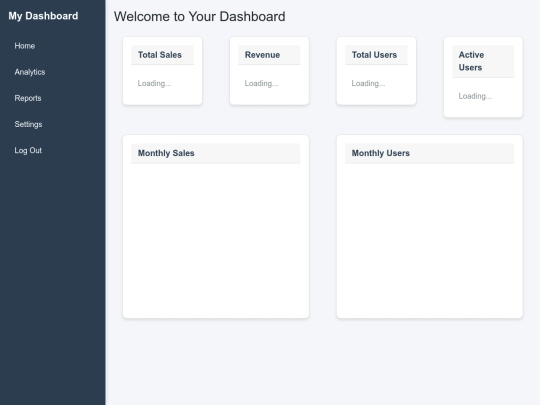This screenshot has width=540, height=405.
Task: Select the Revenue card header
Action: [269, 55]
